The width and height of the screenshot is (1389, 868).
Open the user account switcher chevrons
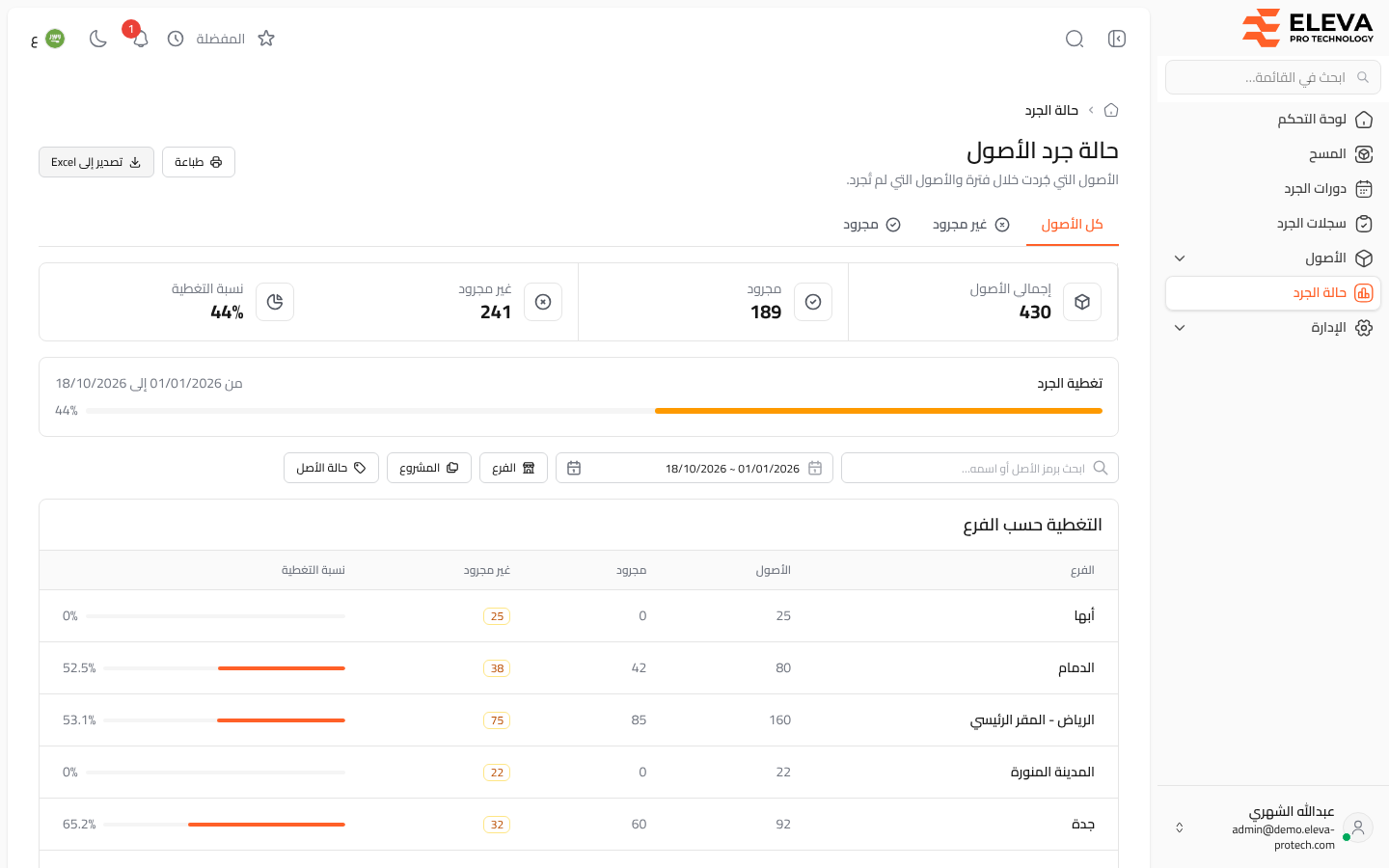[x=1179, y=827]
